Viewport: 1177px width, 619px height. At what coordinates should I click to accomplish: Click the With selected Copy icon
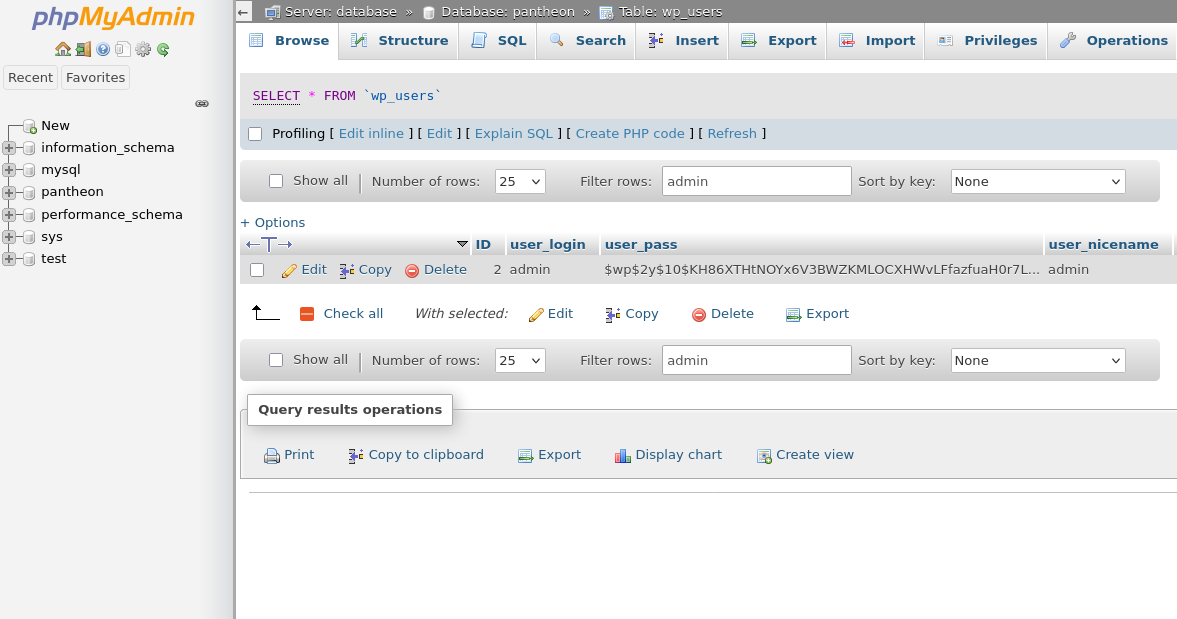613,314
